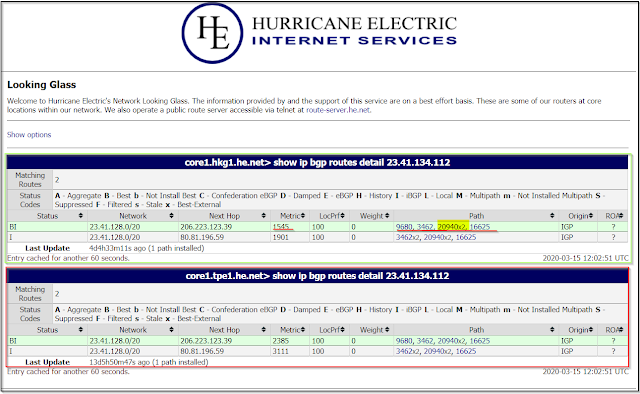Sort hkg1 table by LocPrf column

coord(329,216)
